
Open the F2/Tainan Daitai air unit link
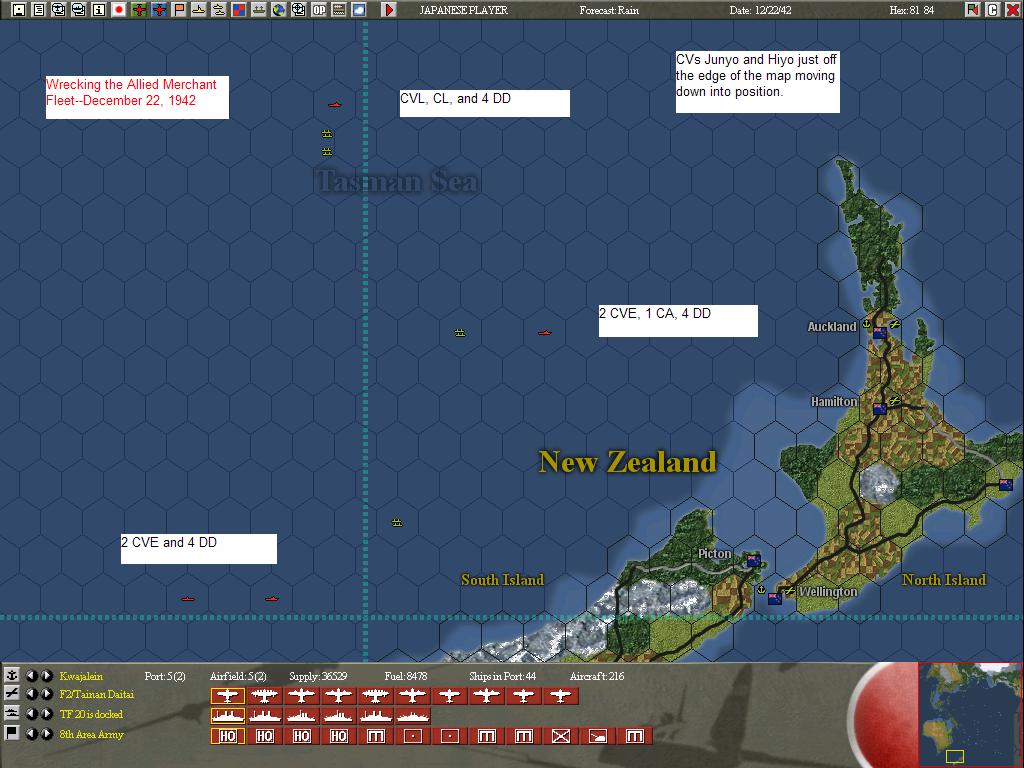point(97,694)
